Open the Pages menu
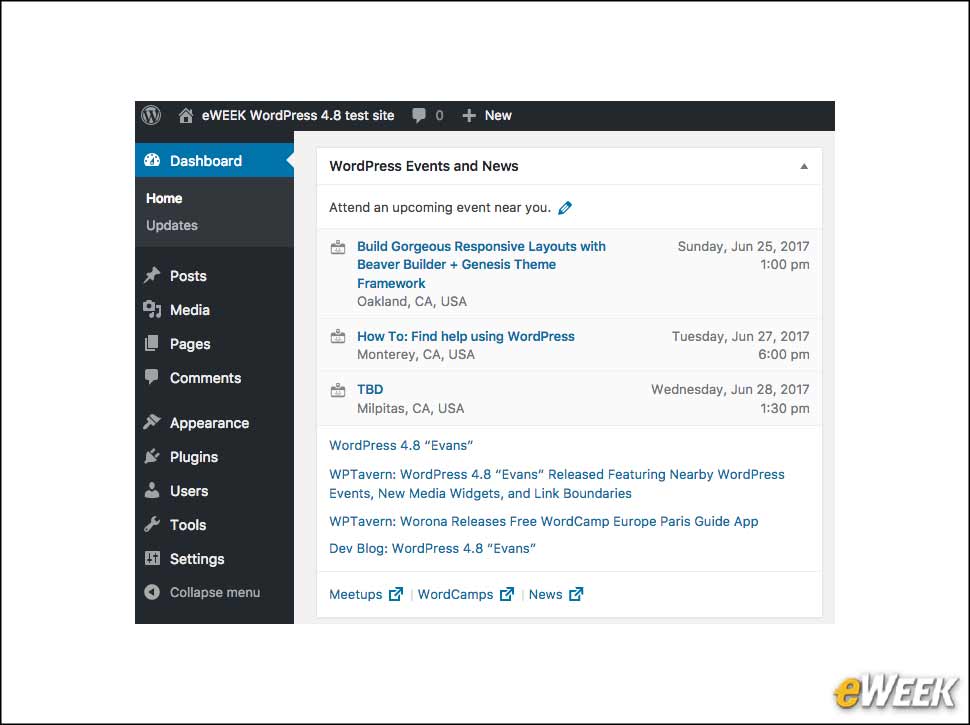 click(190, 344)
